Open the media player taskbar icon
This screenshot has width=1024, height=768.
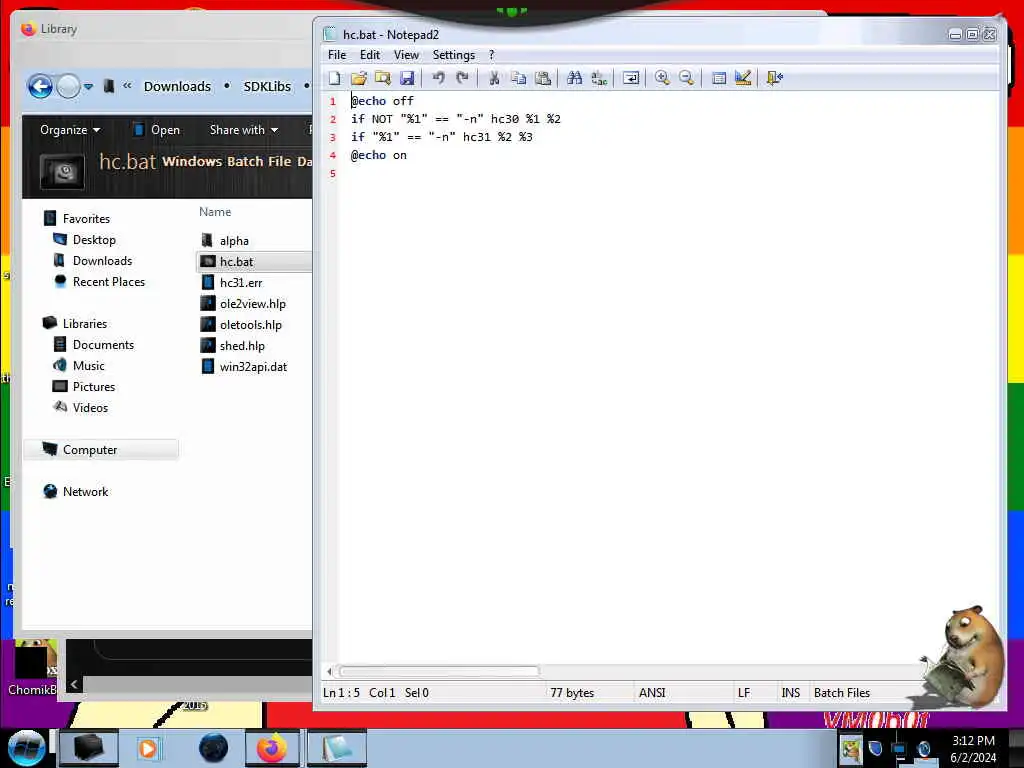pyautogui.click(x=148, y=748)
